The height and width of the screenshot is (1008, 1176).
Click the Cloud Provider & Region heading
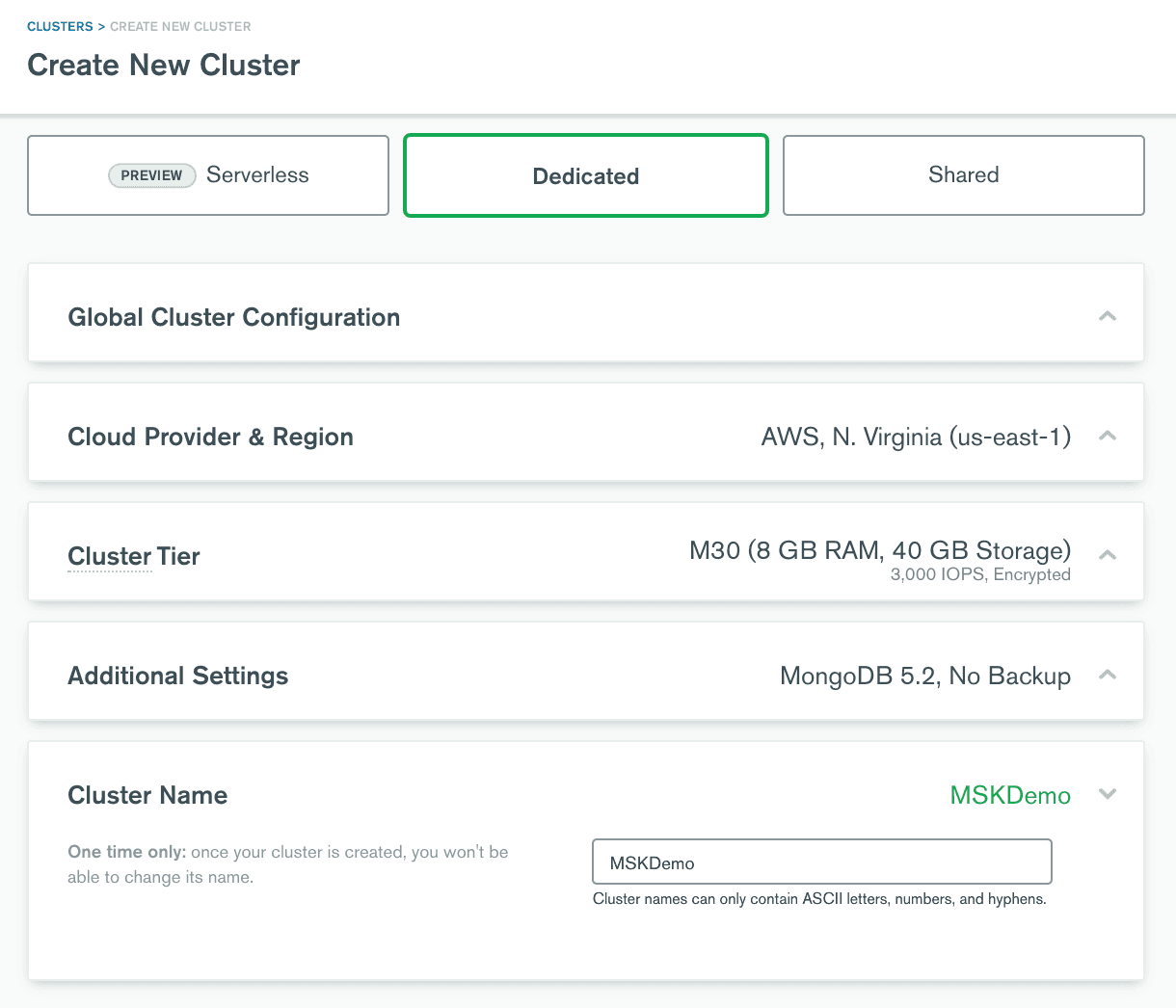tap(210, 438)
